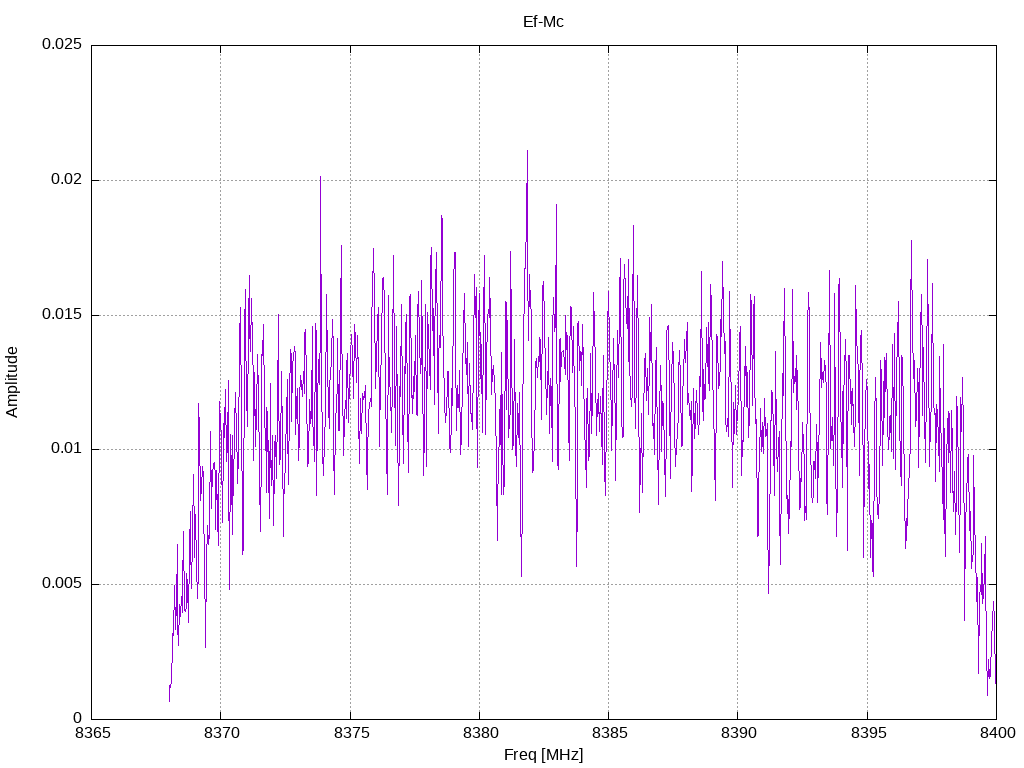The height and width of the screenshot is (768, 1024).
Task: Click the x-axis tick label 8380
Action: click(x=480, y=733)
